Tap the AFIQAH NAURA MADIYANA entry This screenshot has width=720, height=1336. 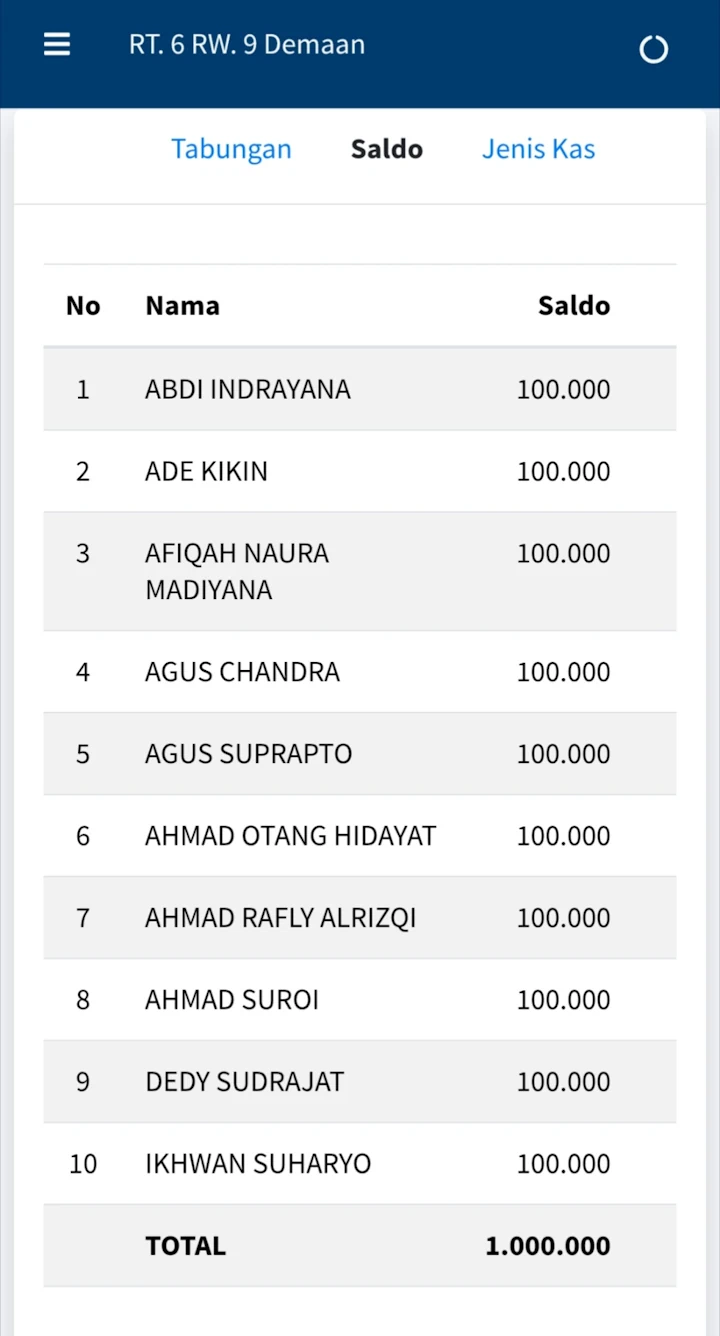click(237, 571)
